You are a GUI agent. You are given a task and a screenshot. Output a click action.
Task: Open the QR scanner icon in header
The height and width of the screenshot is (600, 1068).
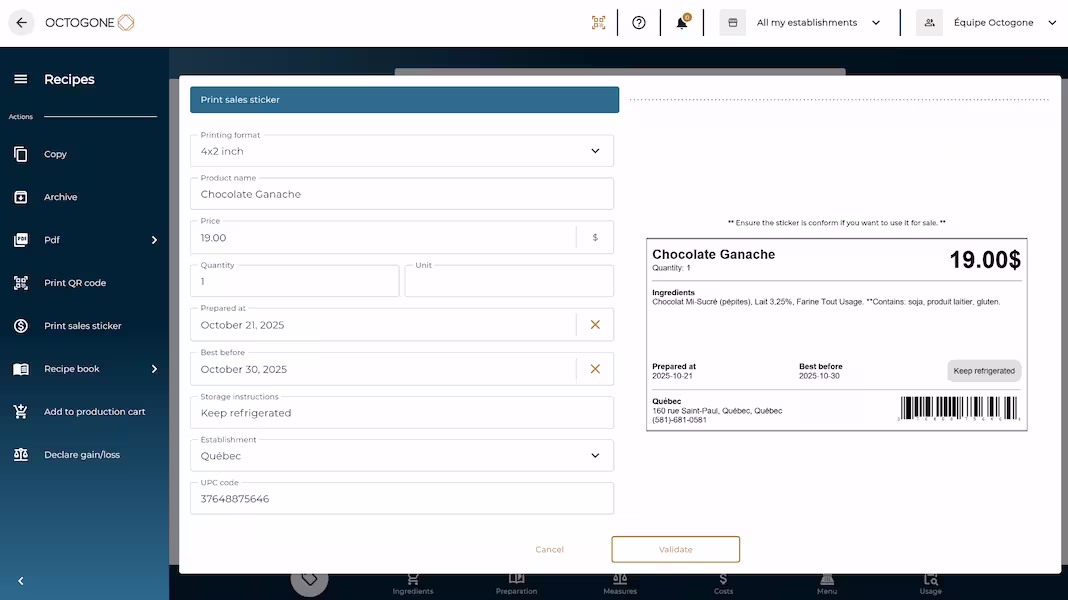click(598, 22)
